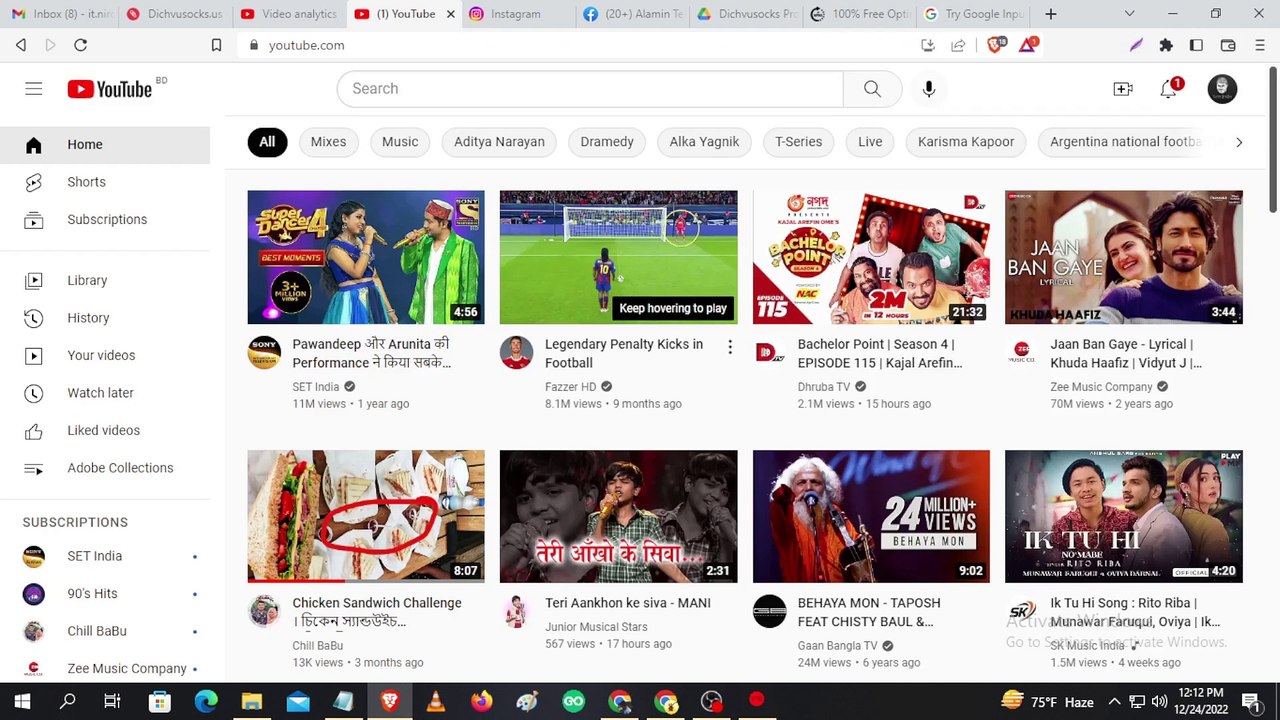The height and width of the screenshot is (720, 1280).
Task: Open the notifications bell
Action: tap(1169, 89)
